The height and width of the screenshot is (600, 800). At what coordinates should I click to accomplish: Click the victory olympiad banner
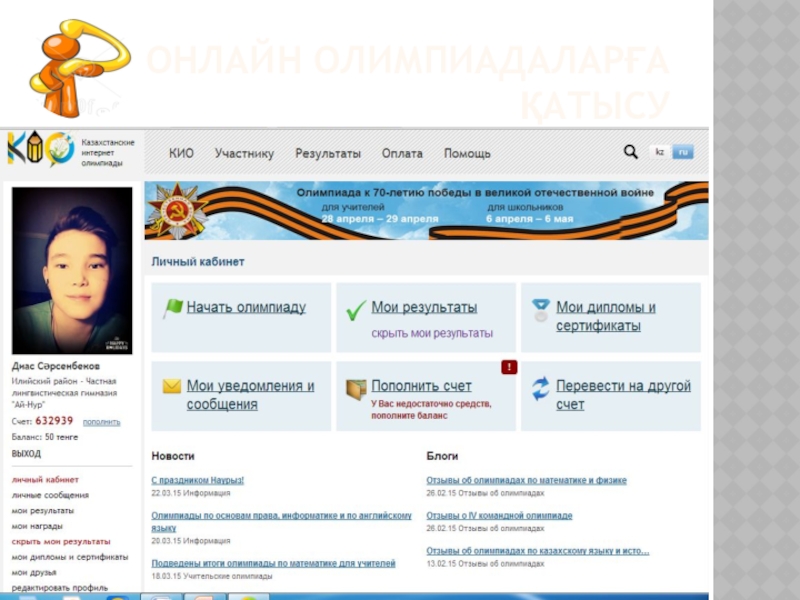427,211
